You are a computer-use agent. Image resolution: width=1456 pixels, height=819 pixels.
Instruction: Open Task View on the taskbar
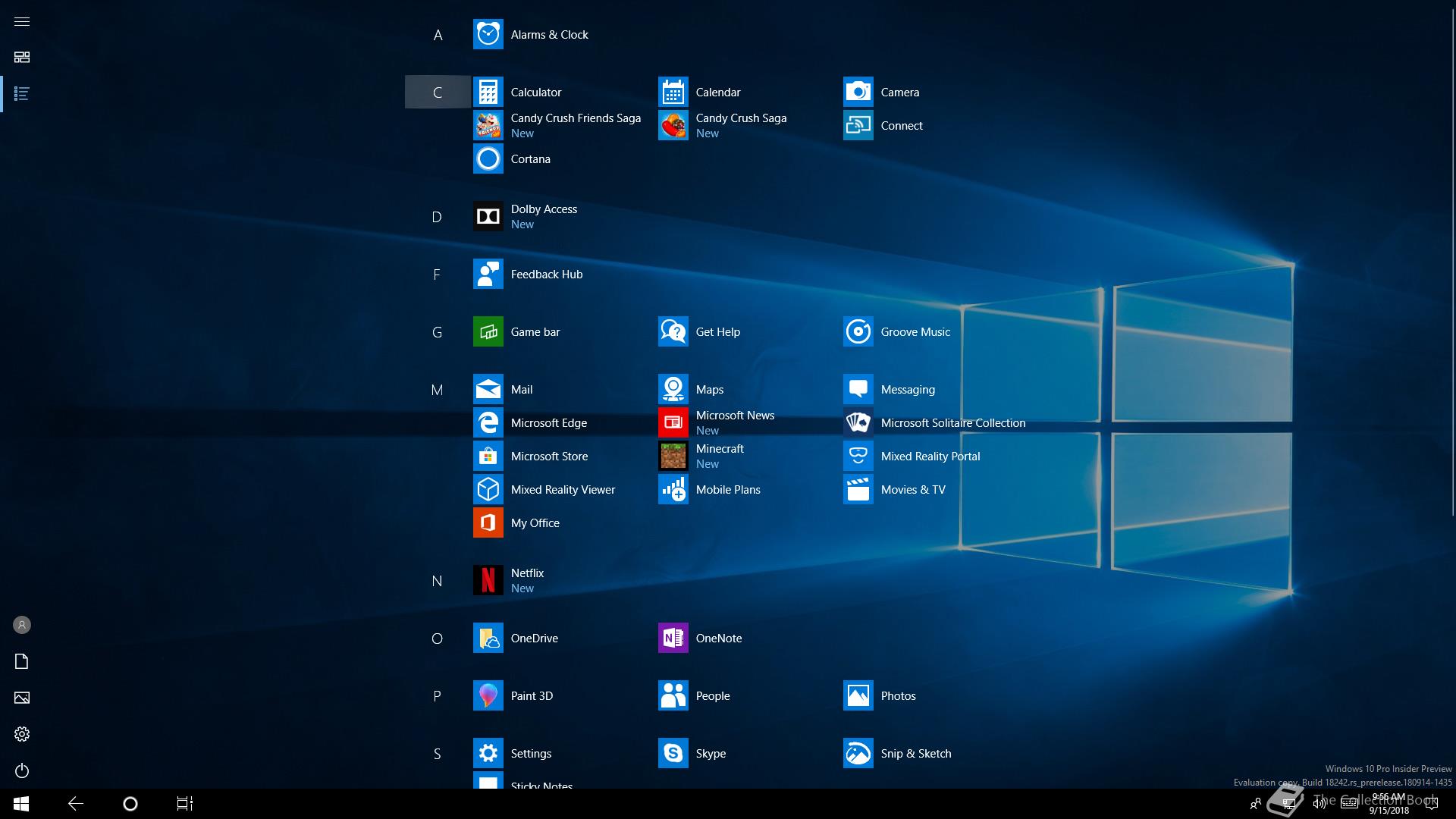(x=185, y=804)
